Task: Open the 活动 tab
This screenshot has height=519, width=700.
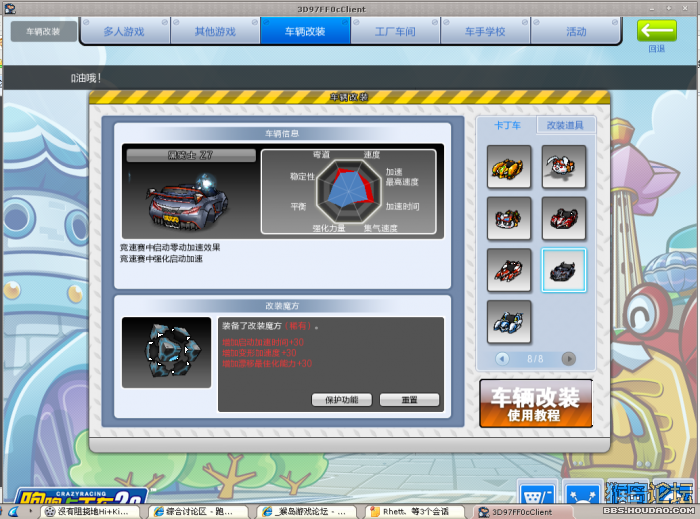Action: pyautogui.click(x=576, y=31)
